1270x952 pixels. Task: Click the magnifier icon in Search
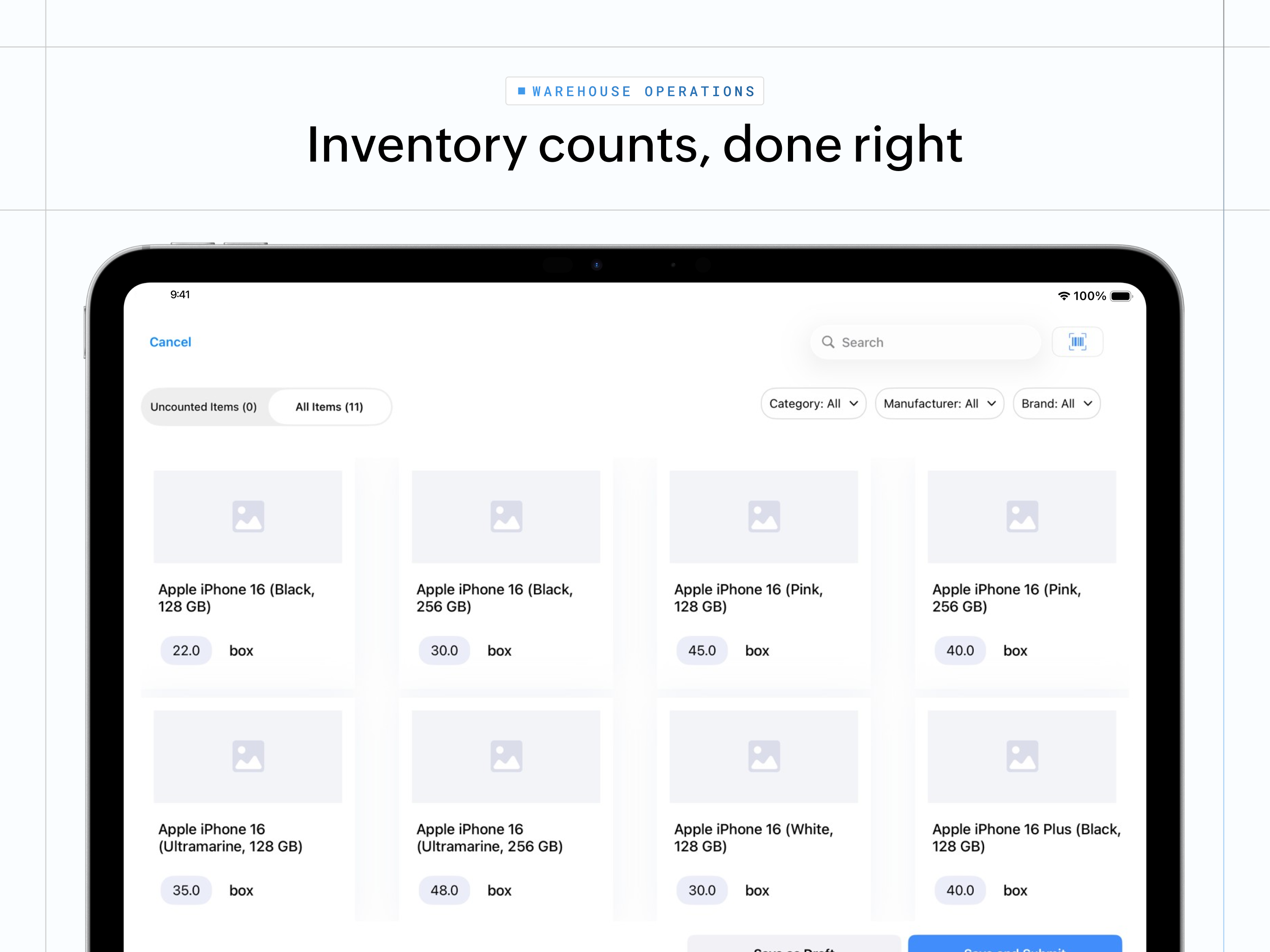(x=827, y=342)
